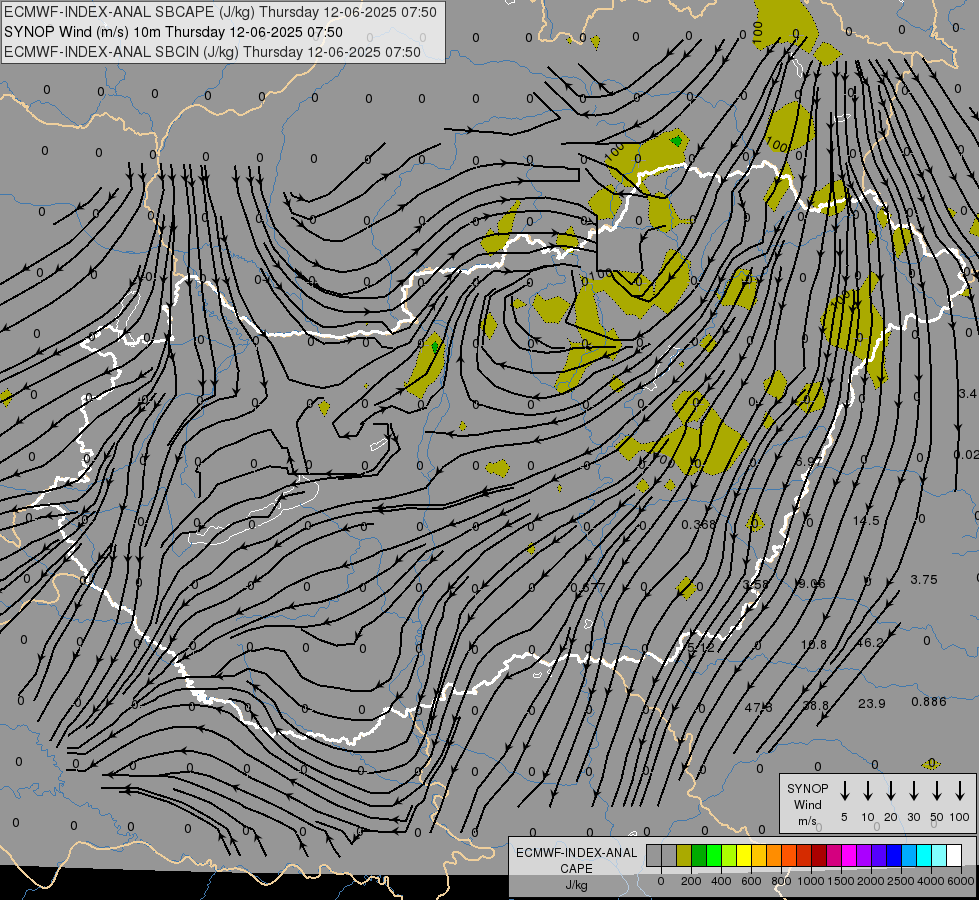Select the 200 tick label on CAPE scale

(691, 881)
